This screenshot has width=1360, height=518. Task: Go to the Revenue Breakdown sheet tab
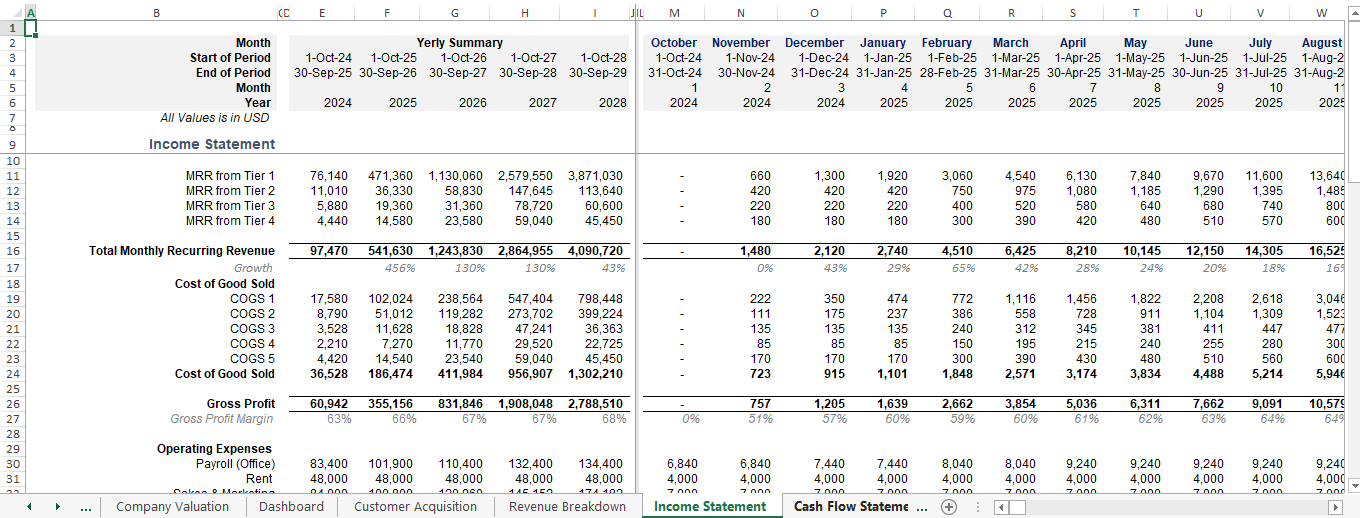567,507
